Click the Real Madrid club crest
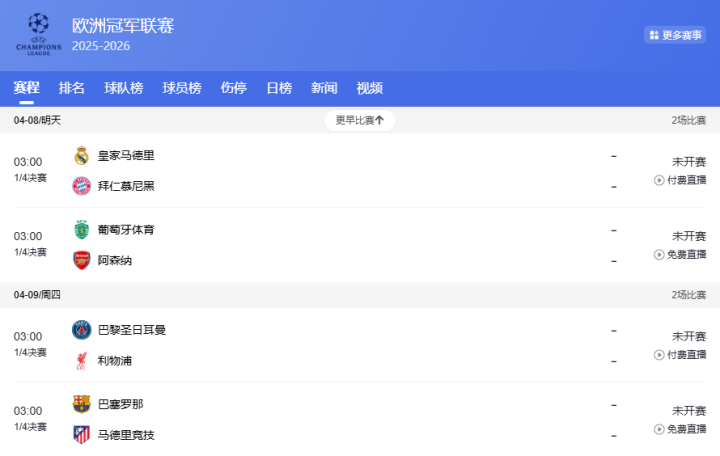720x456 pixels. point(82,155)
